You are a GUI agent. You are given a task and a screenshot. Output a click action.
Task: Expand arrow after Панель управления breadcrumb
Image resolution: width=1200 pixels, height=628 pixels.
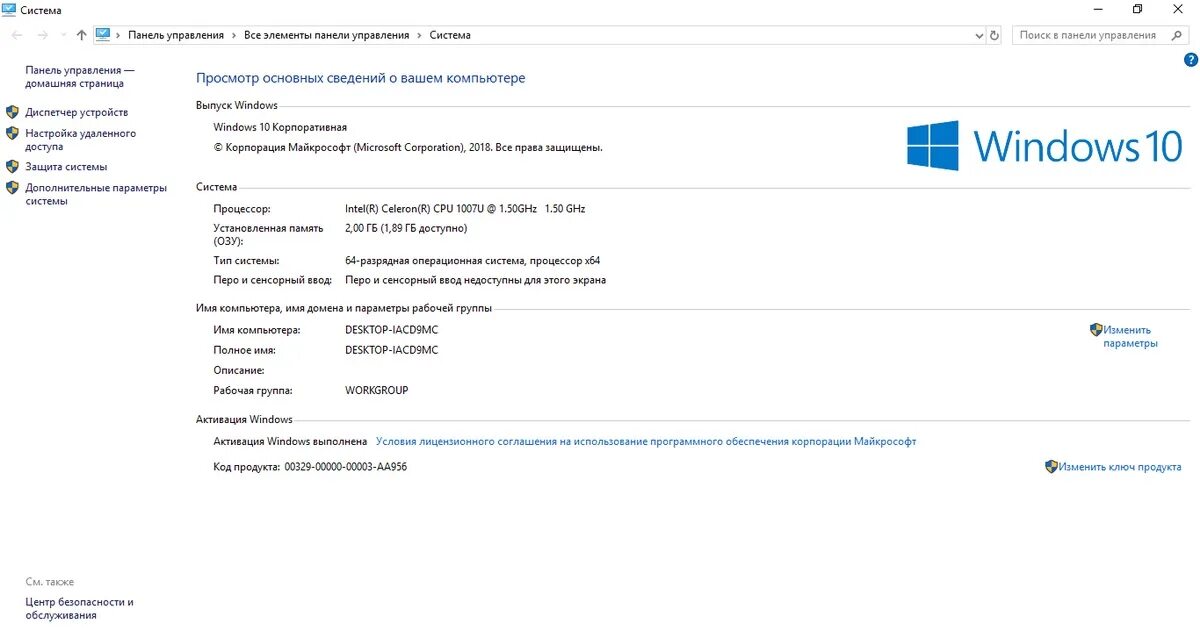pyautogui.click(x=234, y=35)
